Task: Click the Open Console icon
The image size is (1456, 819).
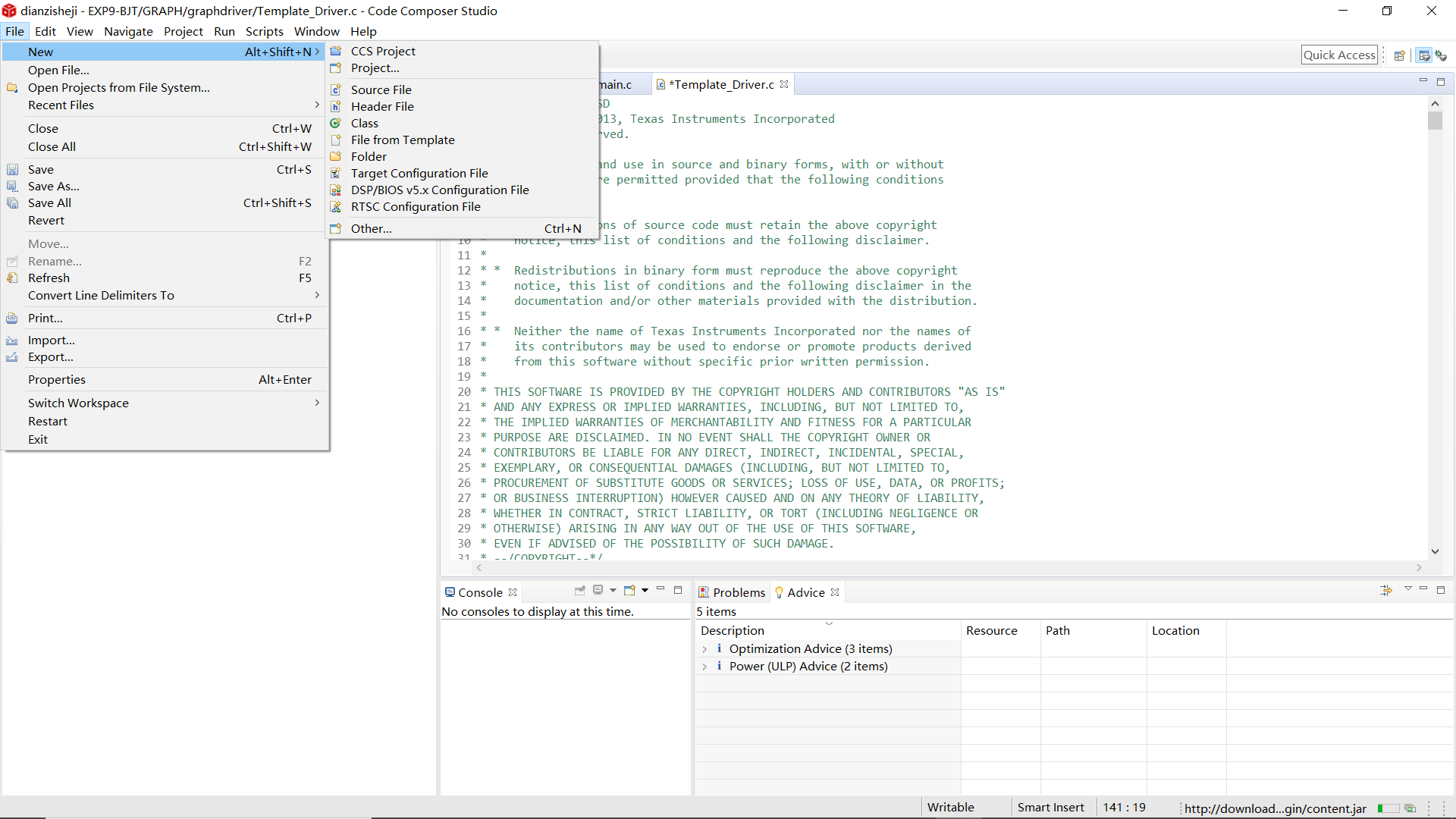Action: point(629,591)
